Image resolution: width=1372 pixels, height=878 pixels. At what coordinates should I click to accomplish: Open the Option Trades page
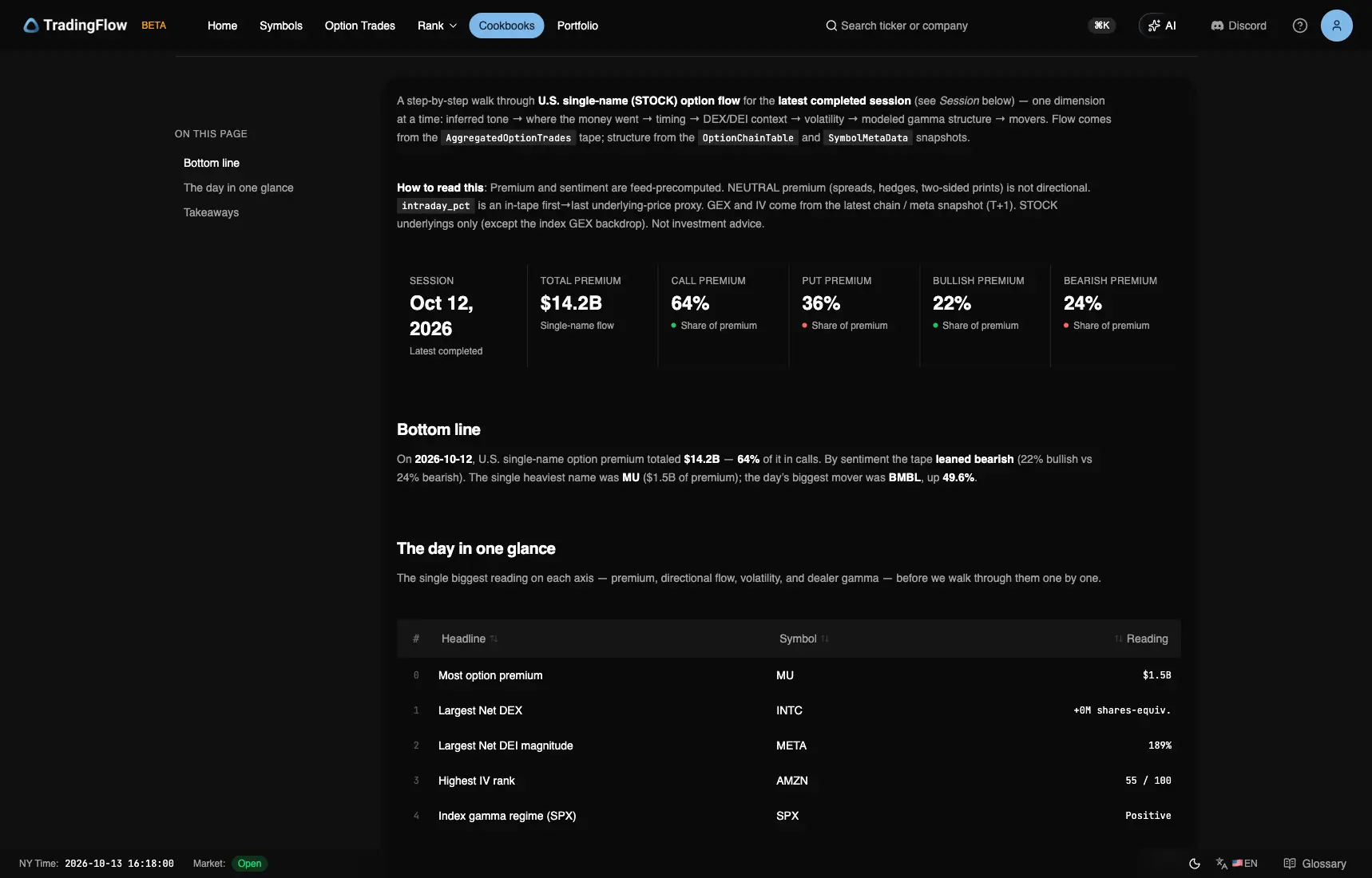point(360,26)
